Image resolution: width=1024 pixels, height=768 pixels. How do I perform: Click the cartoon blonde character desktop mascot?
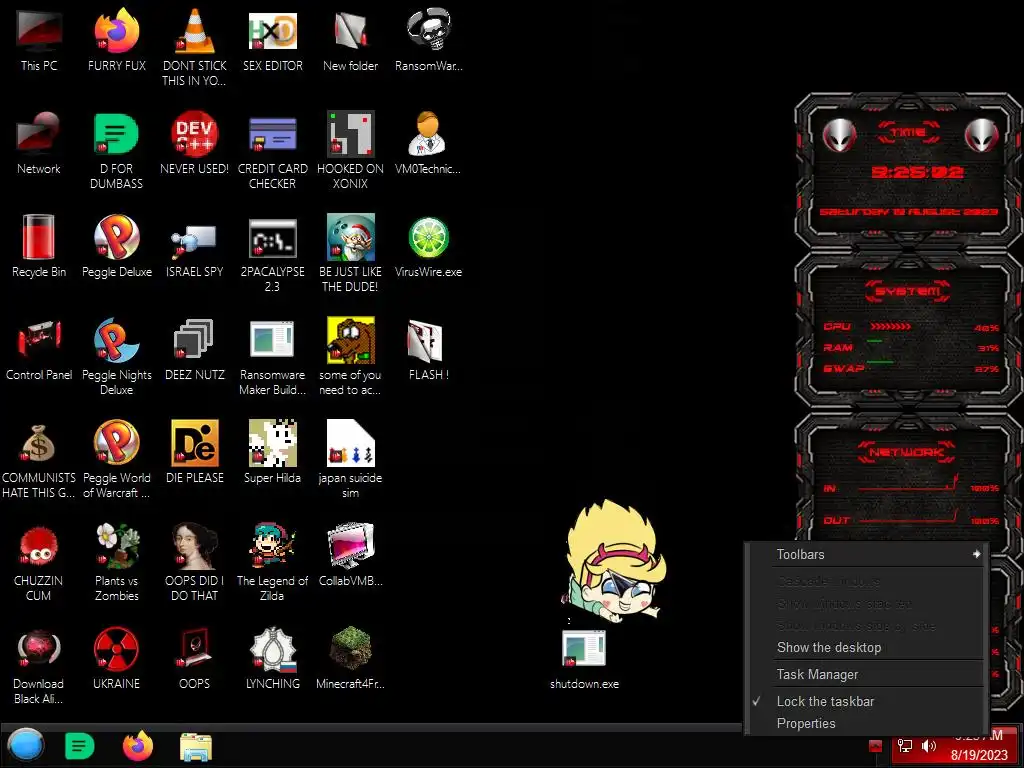click(614, 562)
